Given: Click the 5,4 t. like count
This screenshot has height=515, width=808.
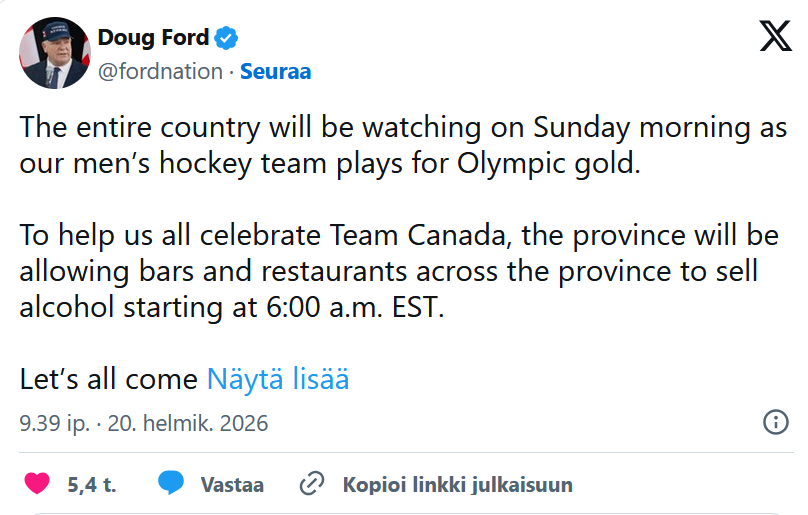Looking at the screenshot, I should 92,485.
